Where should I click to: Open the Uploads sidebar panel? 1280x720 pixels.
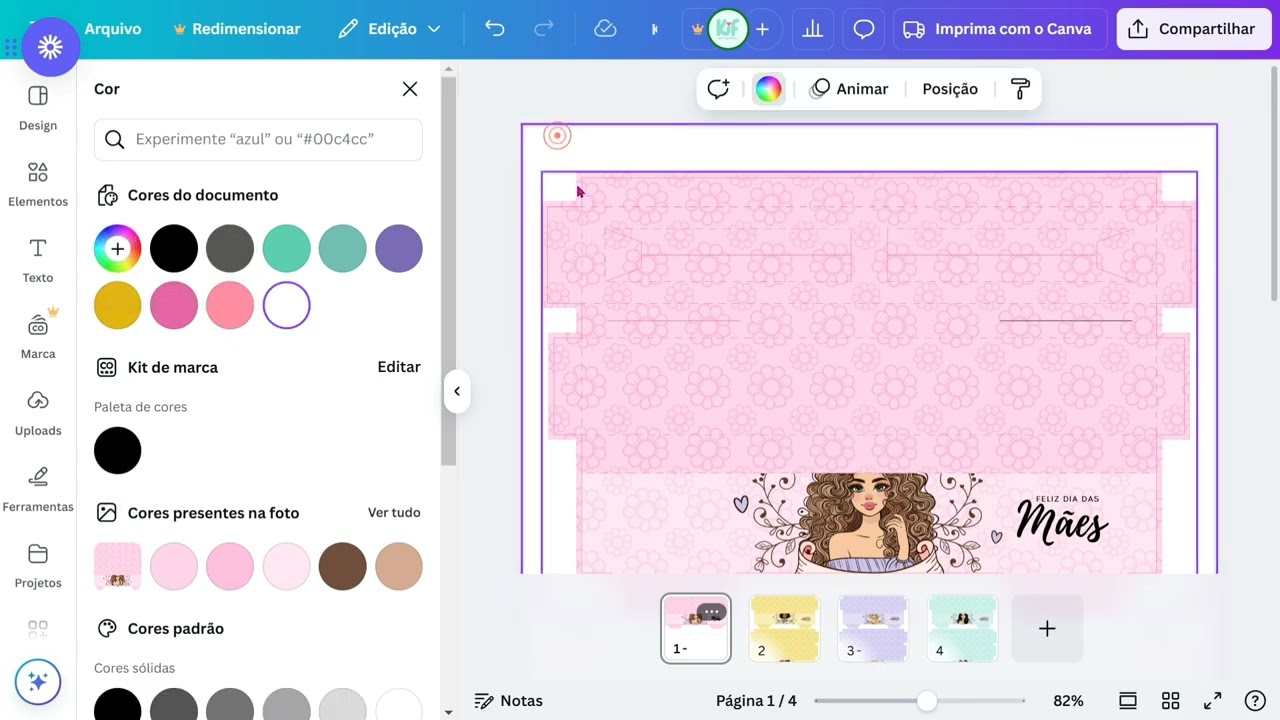click(38, 414)
